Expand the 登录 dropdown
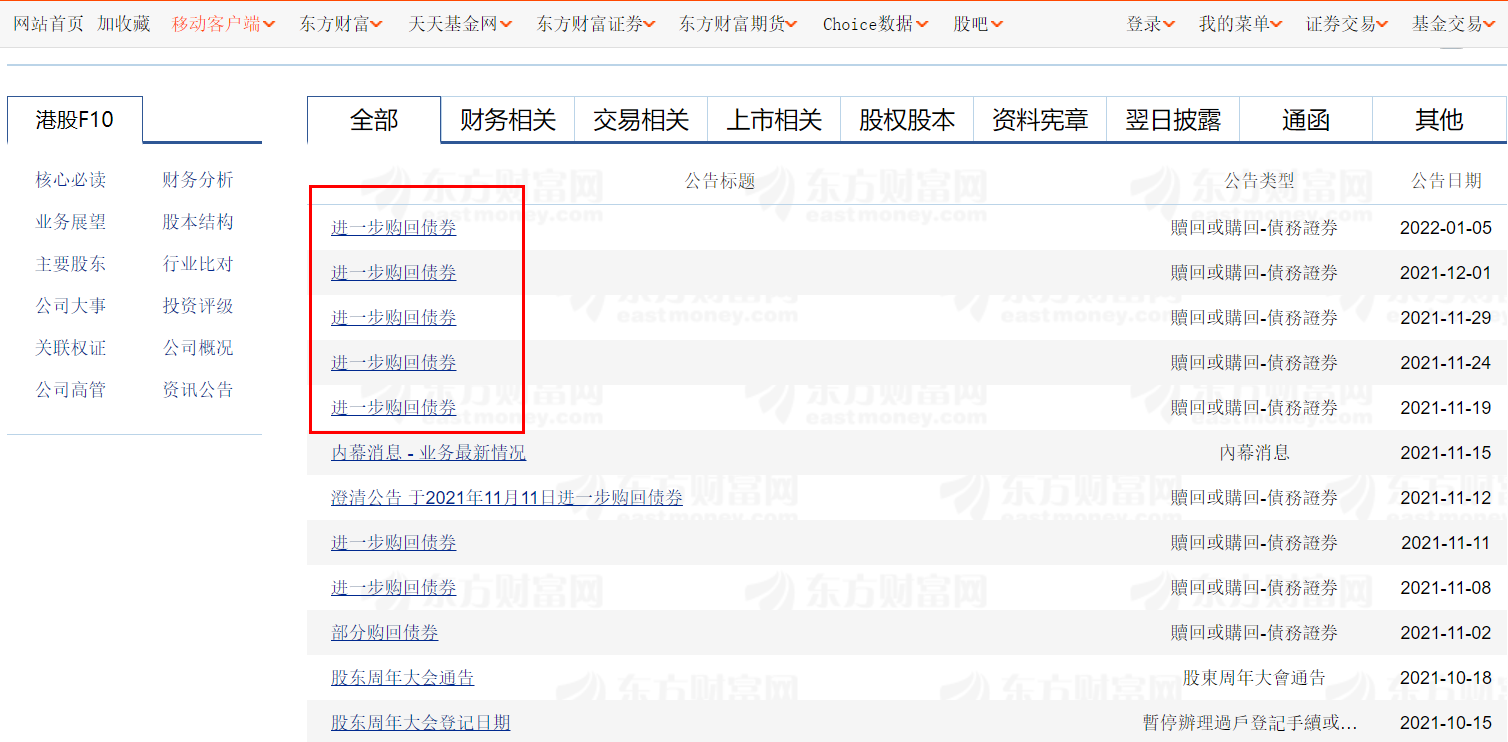 click(1151, 24)
